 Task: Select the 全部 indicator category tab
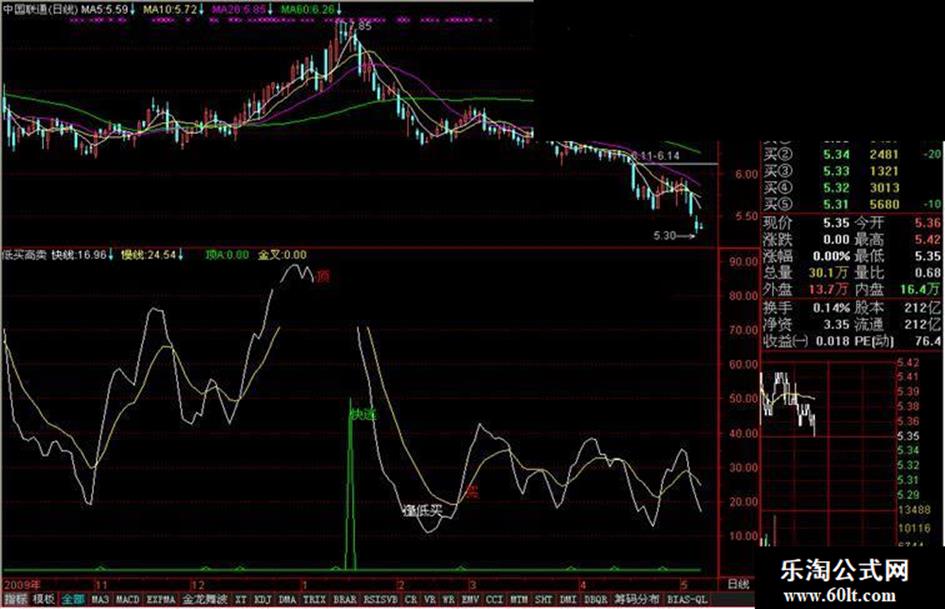tap(73, 600)
